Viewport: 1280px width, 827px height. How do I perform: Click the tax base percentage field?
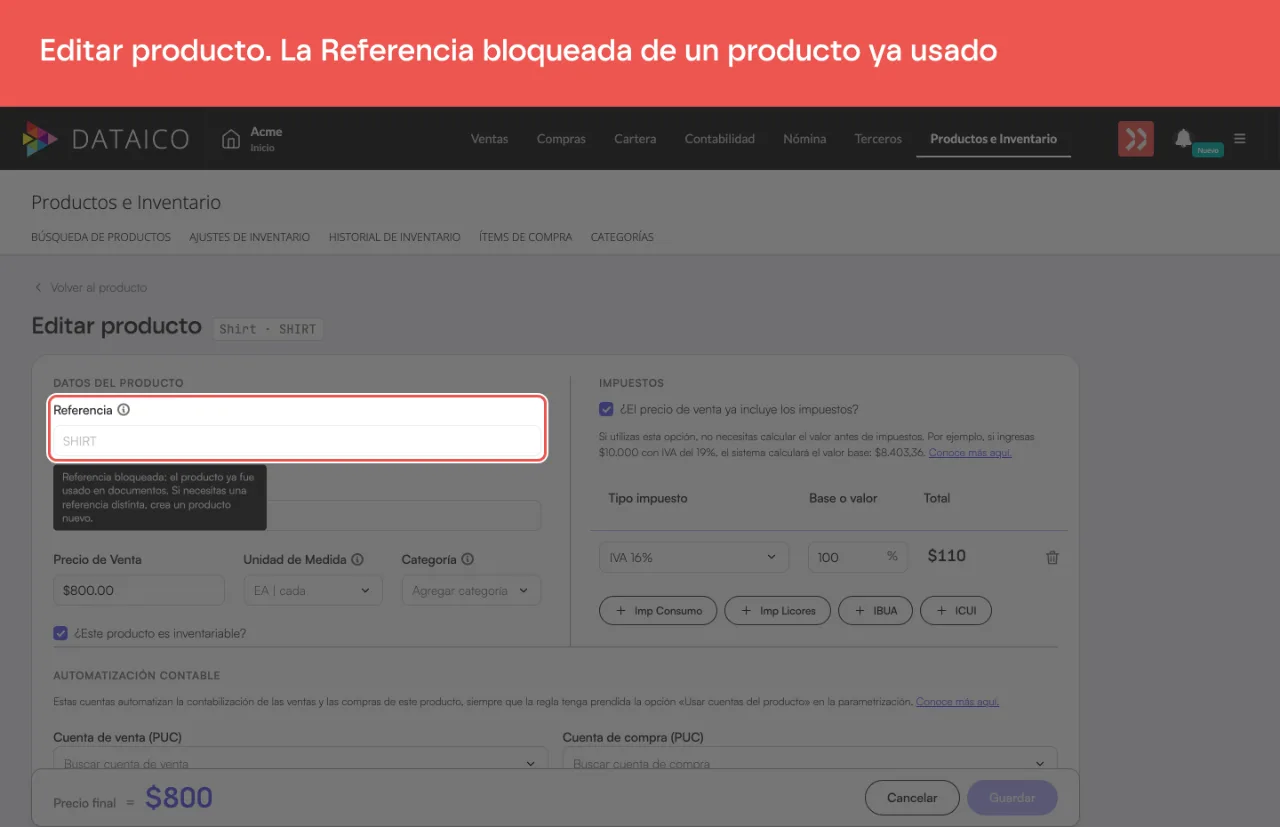coord(858,557)
